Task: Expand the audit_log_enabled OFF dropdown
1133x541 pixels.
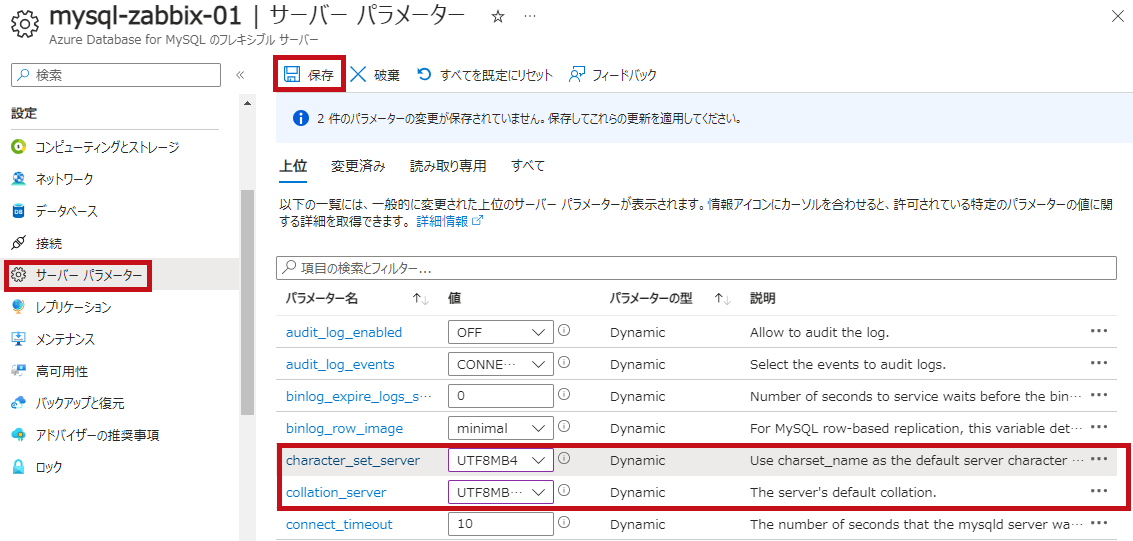Action: click(501, 332)
